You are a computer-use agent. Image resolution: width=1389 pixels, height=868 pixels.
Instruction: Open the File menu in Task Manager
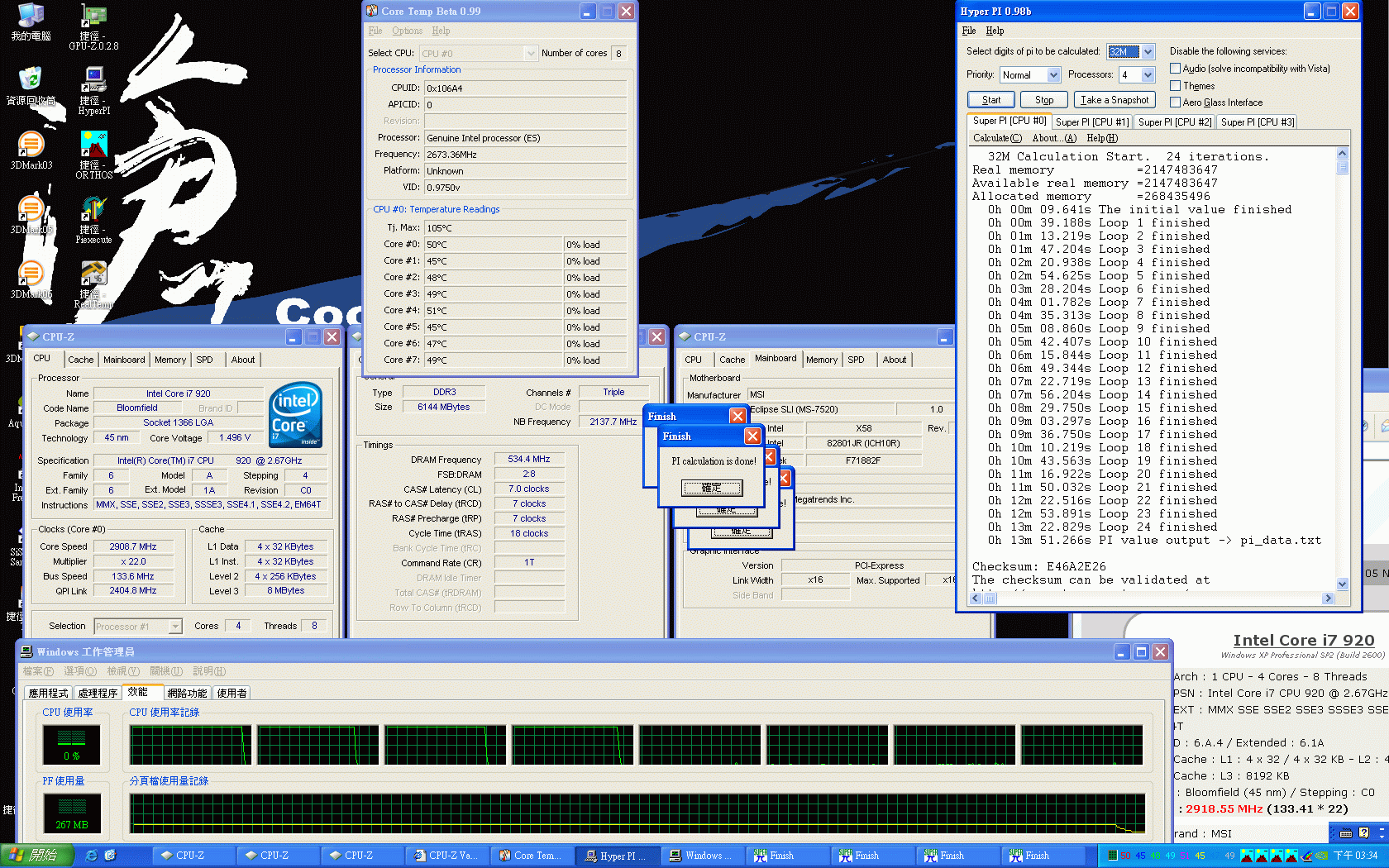[38, 671]
